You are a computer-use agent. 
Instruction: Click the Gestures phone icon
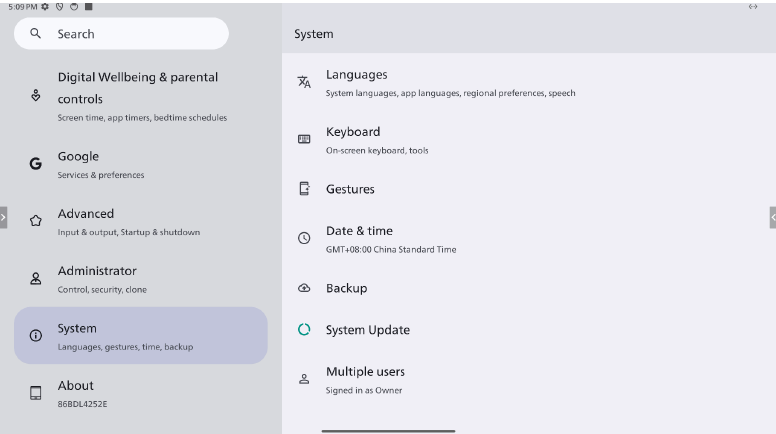coord(304,188)
